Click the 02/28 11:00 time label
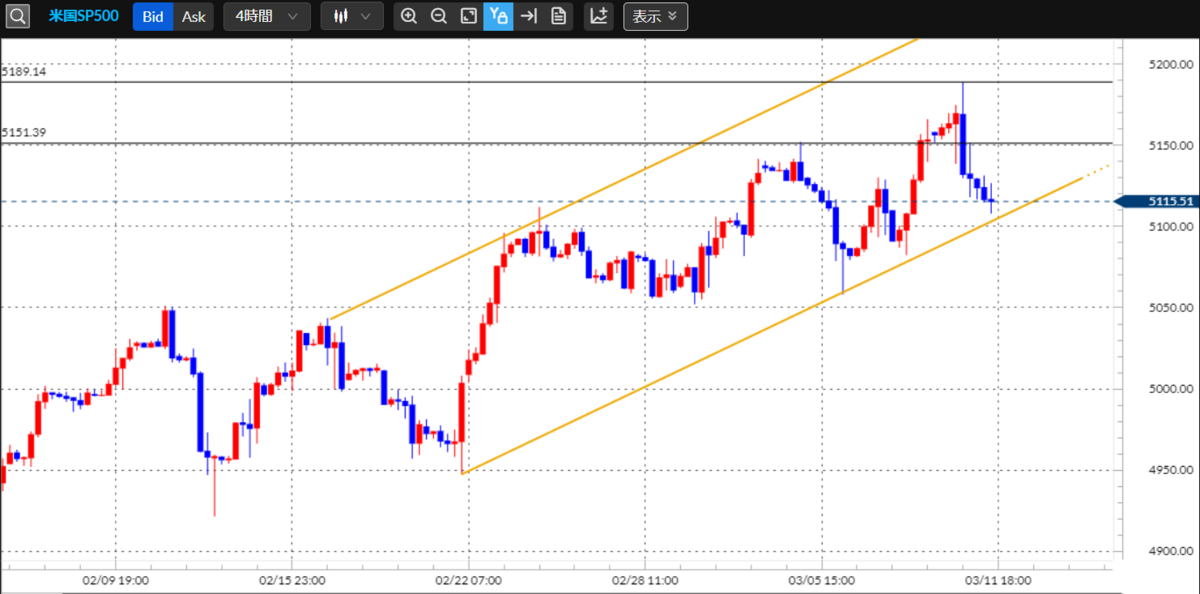This screenshot has width=1200, height=594. [645, 579]
